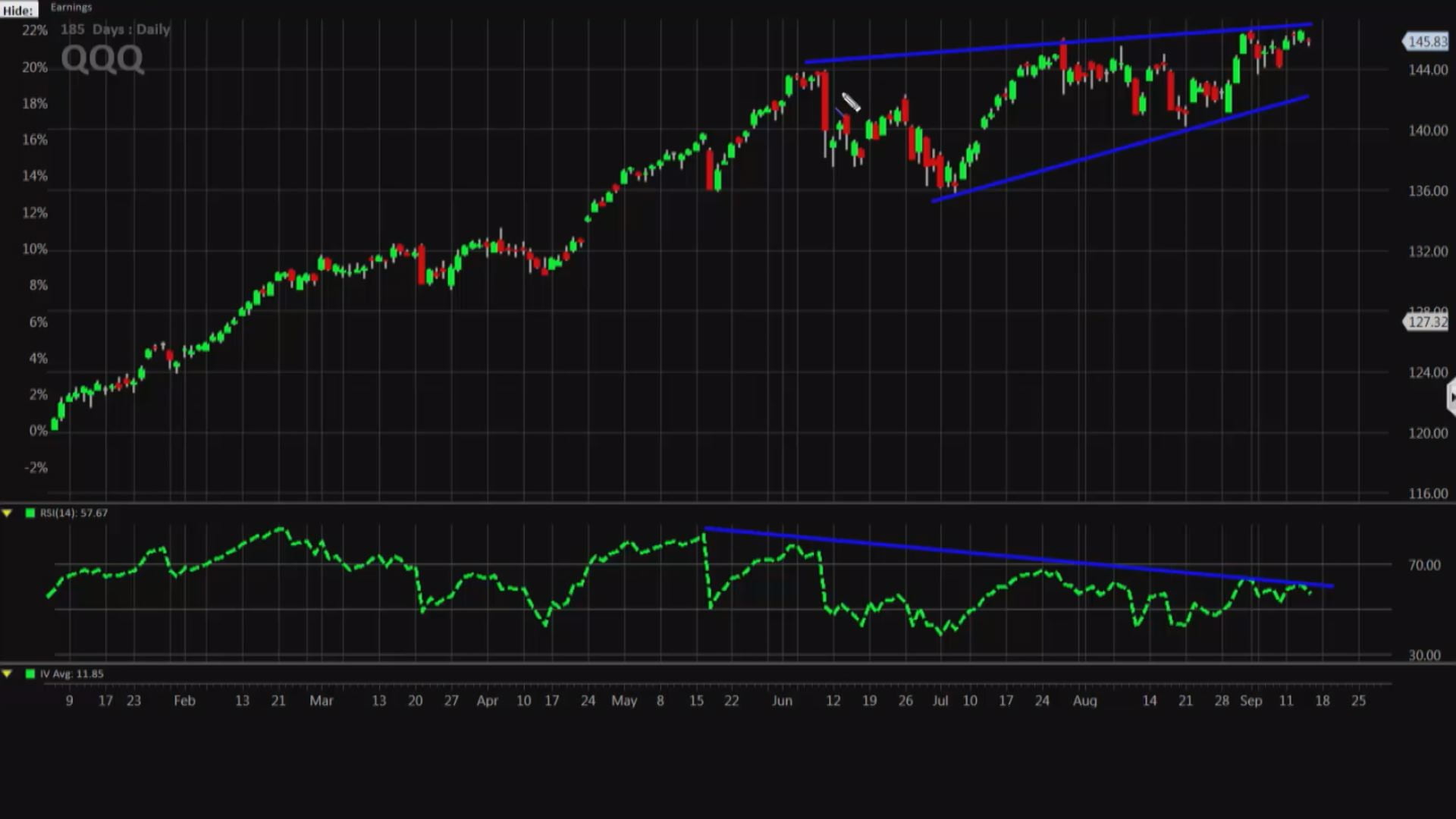Click the green RSI(14) color square
The height and width of the screenshot is (819, 1456).
coord(30,513)
